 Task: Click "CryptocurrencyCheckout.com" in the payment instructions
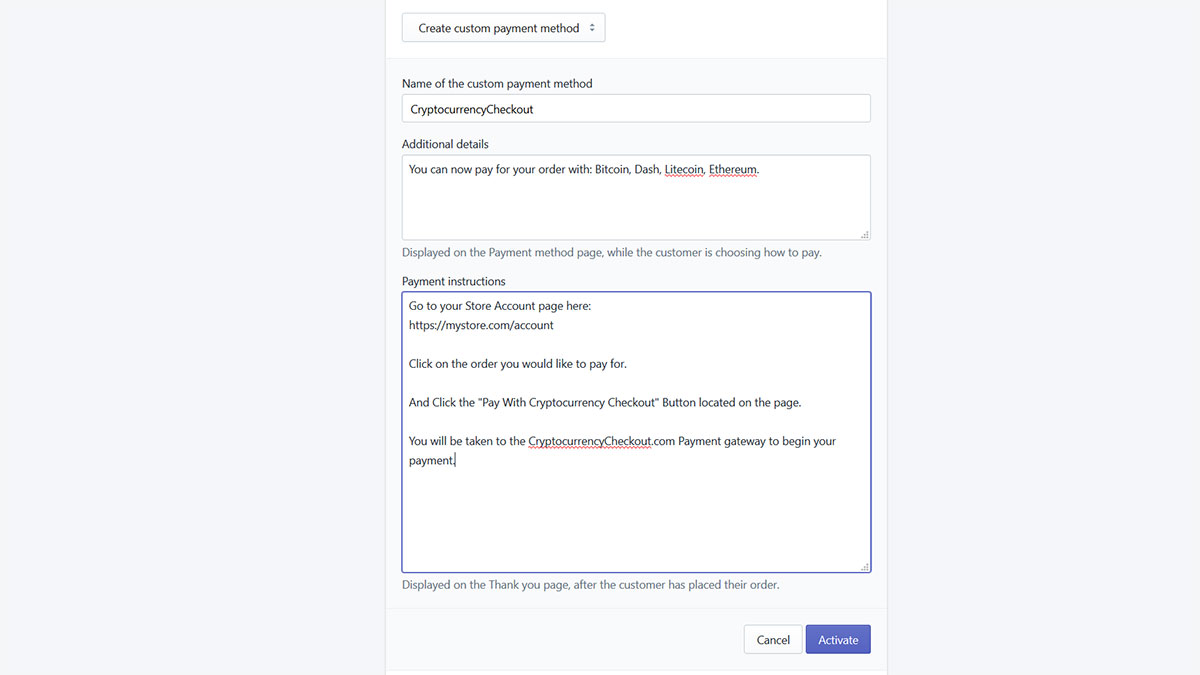[602, 441]
